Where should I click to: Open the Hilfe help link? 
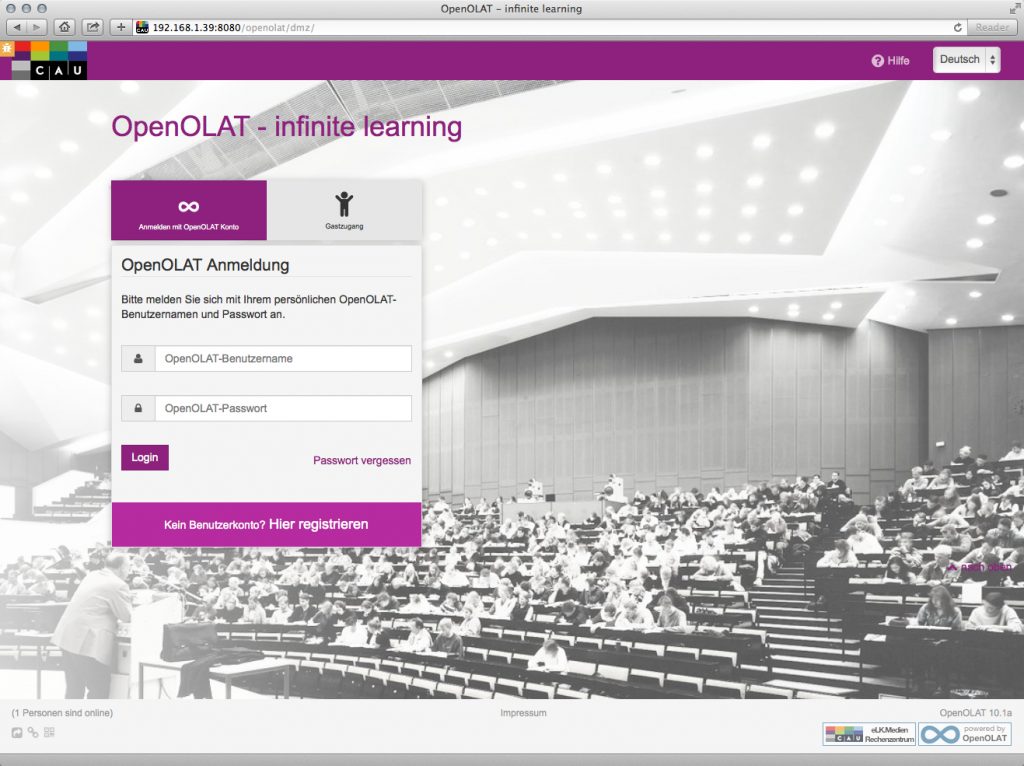click(x=890, y=60)
